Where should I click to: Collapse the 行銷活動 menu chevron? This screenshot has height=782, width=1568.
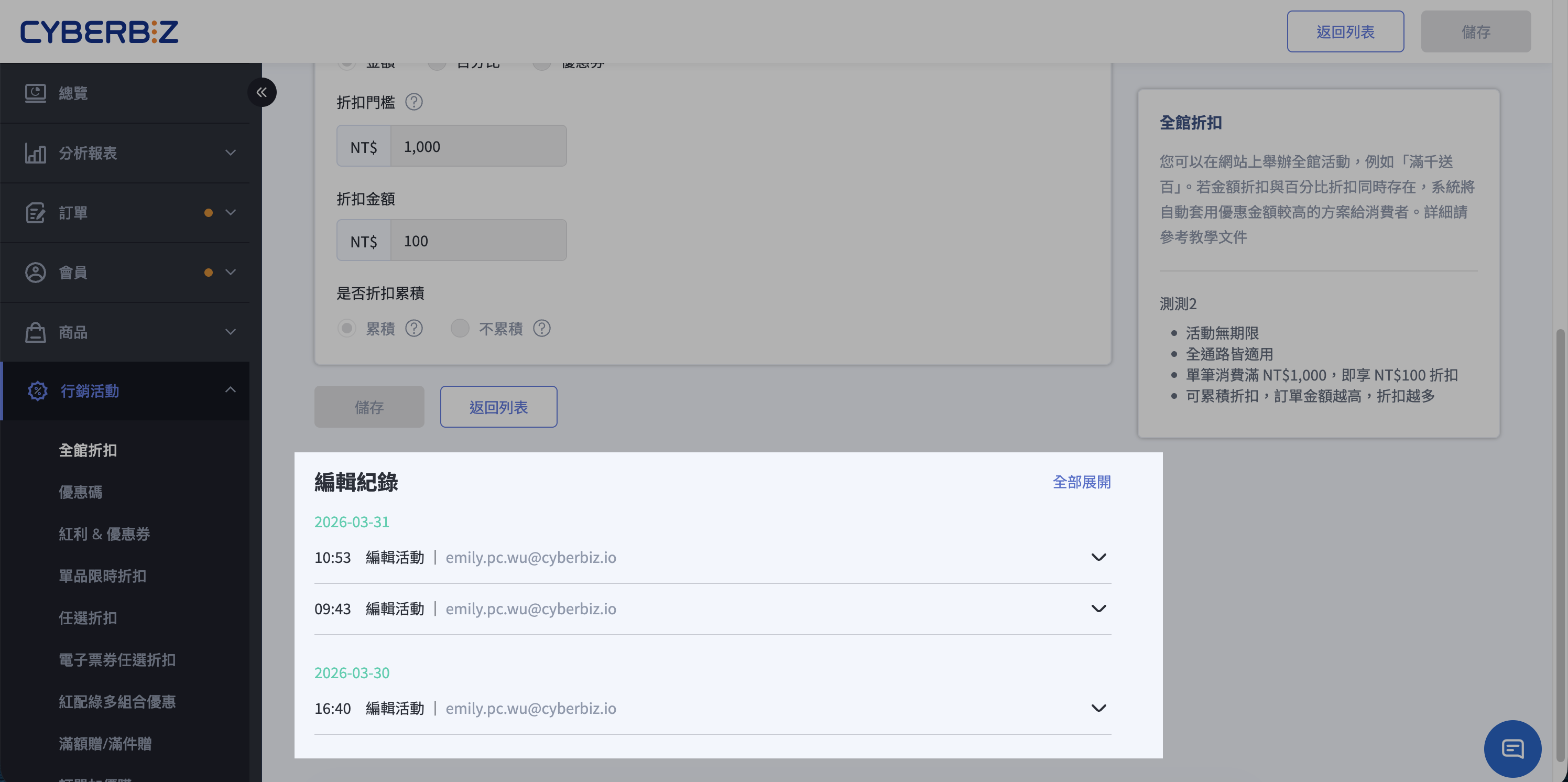(x=230, y=390)
